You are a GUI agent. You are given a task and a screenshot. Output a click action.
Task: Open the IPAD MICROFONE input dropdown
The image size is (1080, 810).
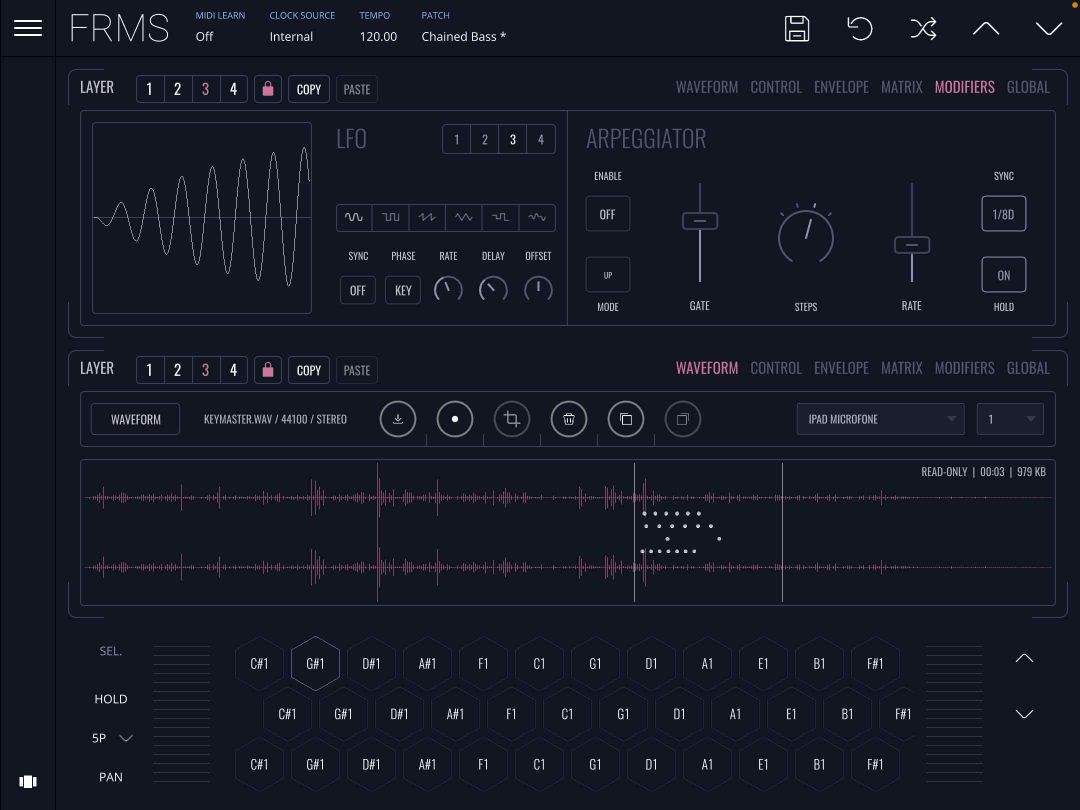(879, 419)
